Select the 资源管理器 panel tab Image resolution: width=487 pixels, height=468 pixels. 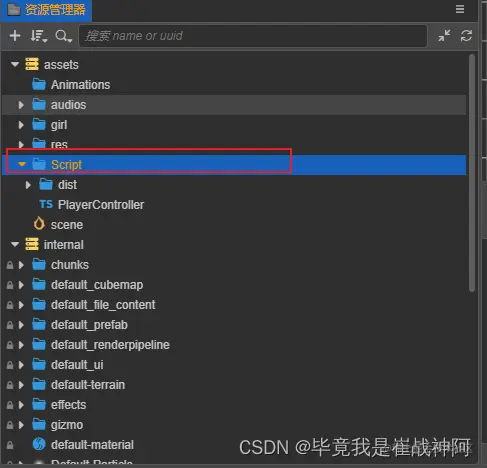click(x=46, y=10)
